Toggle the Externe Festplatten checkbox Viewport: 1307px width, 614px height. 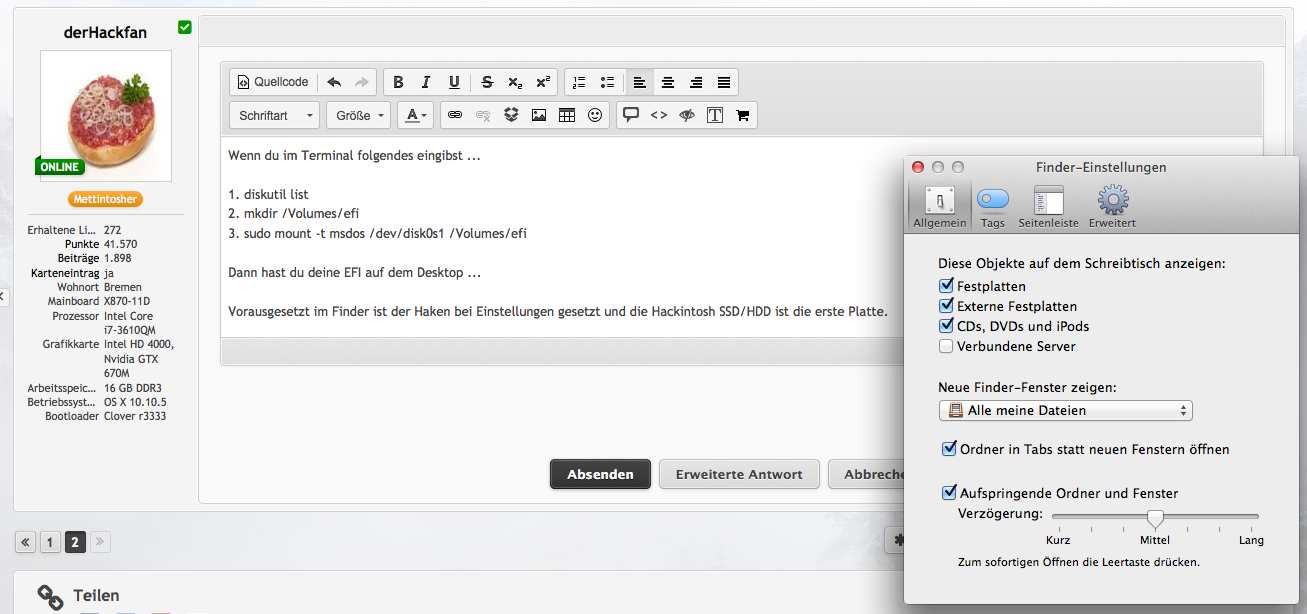coord(946,306)
